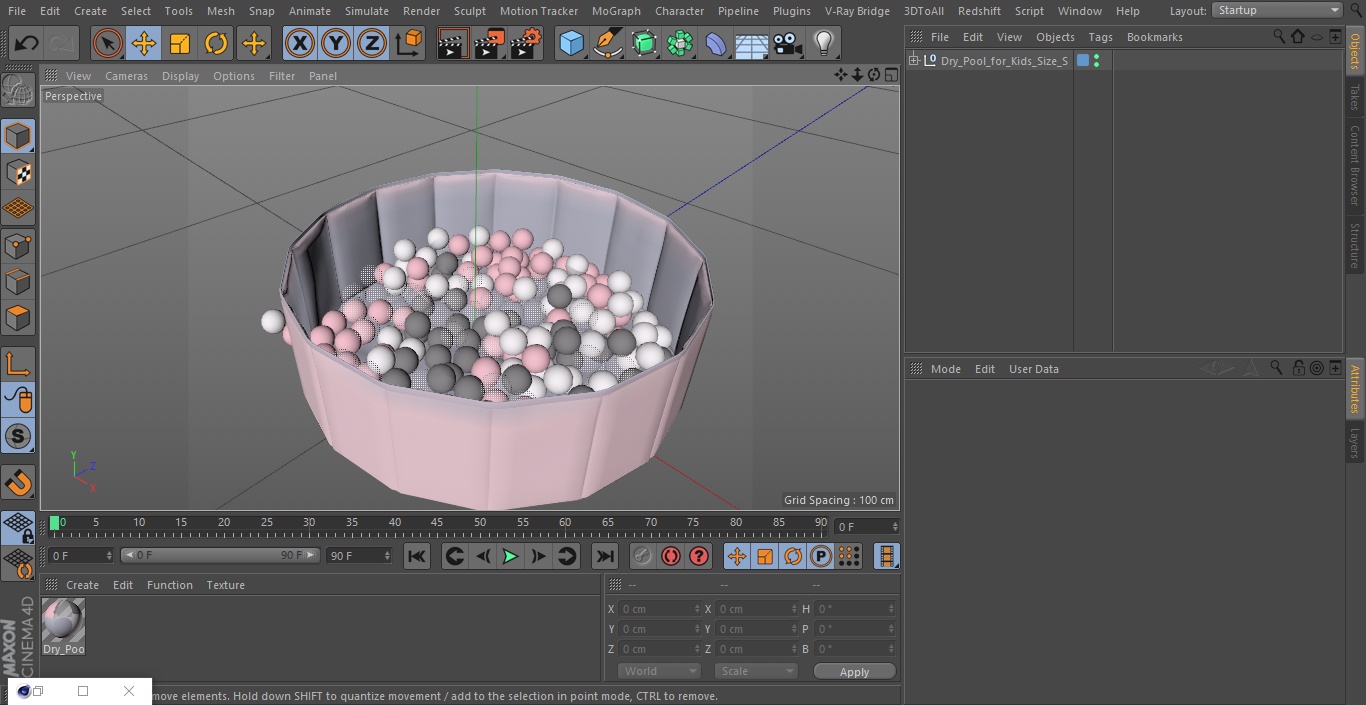The image size is (1366, 705).
Task: Open the material manager Create menu
Action: [82, 585]
